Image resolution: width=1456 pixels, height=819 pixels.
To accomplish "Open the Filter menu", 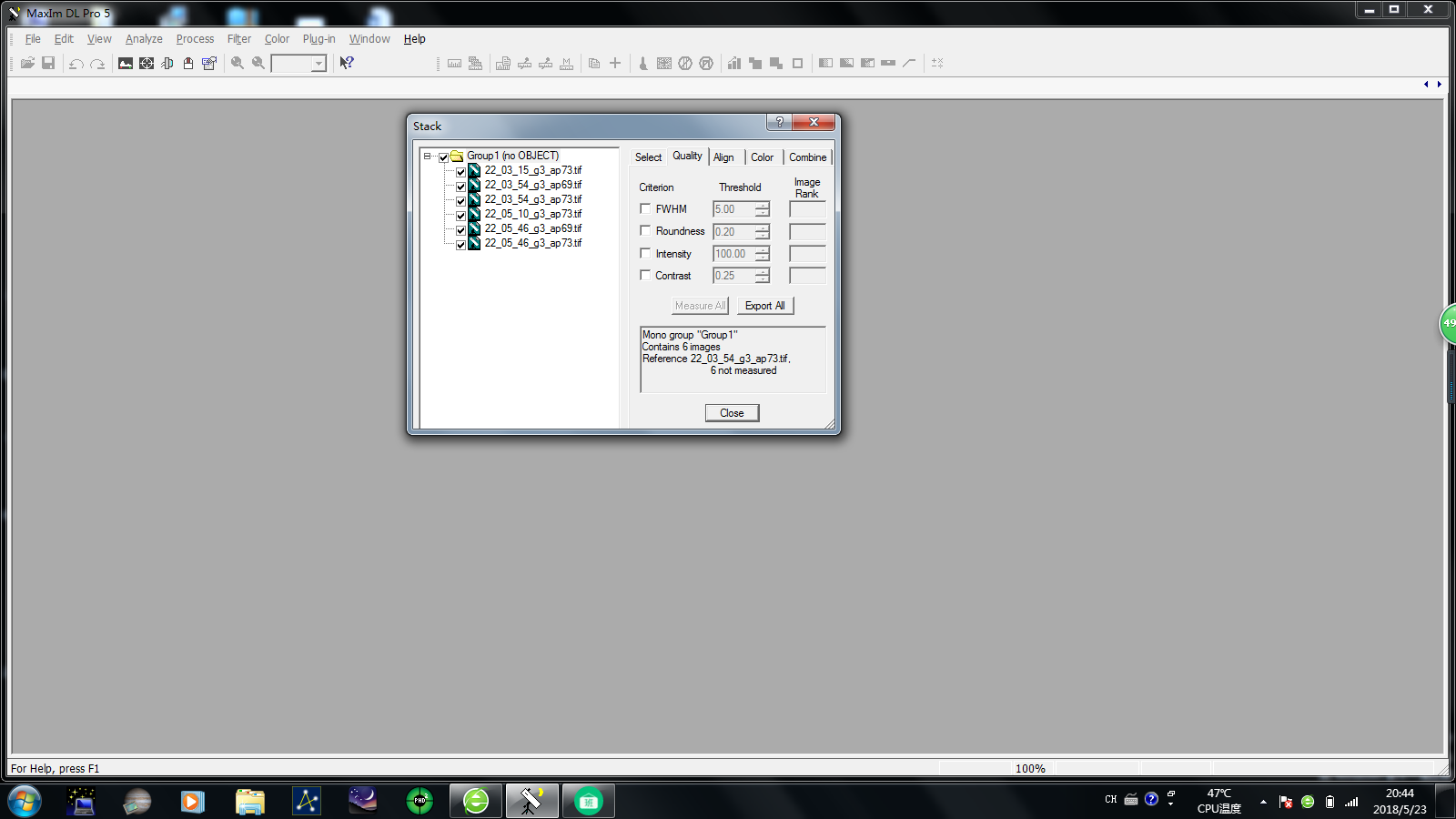I will pos(239,39).
